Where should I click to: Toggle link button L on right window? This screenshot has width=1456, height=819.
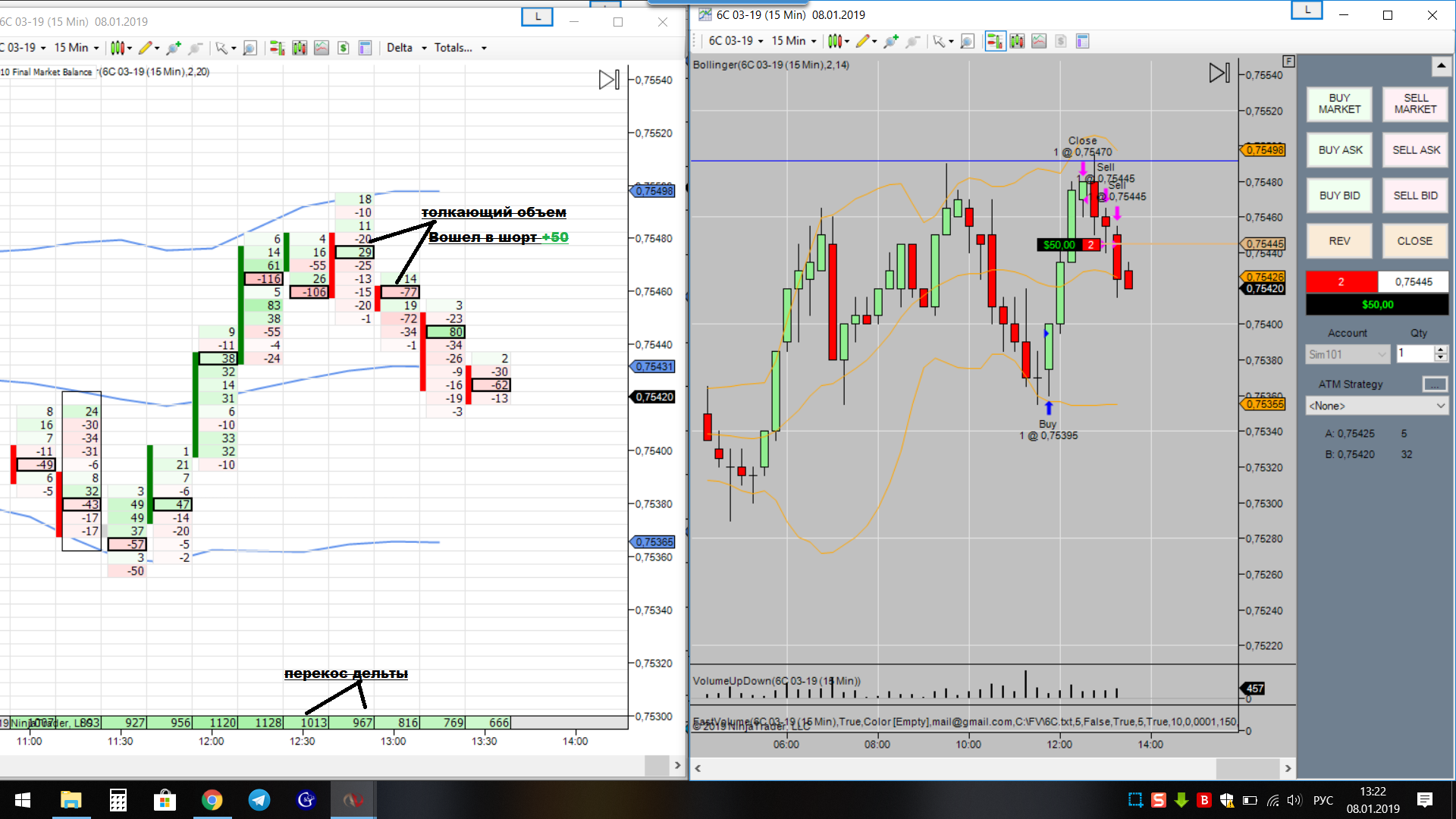point(1307,11)
